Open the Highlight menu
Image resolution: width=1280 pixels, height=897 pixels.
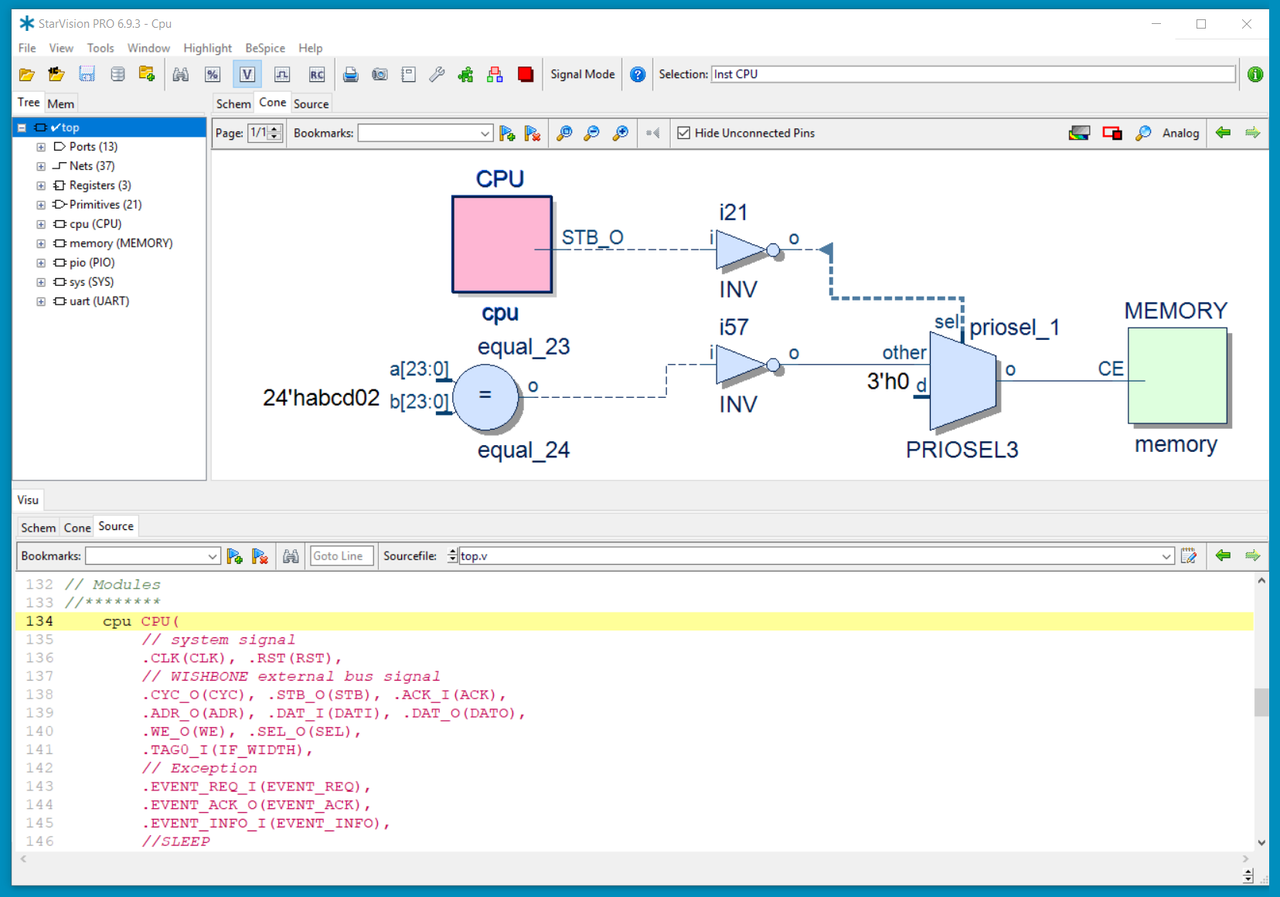coord(207,48)
